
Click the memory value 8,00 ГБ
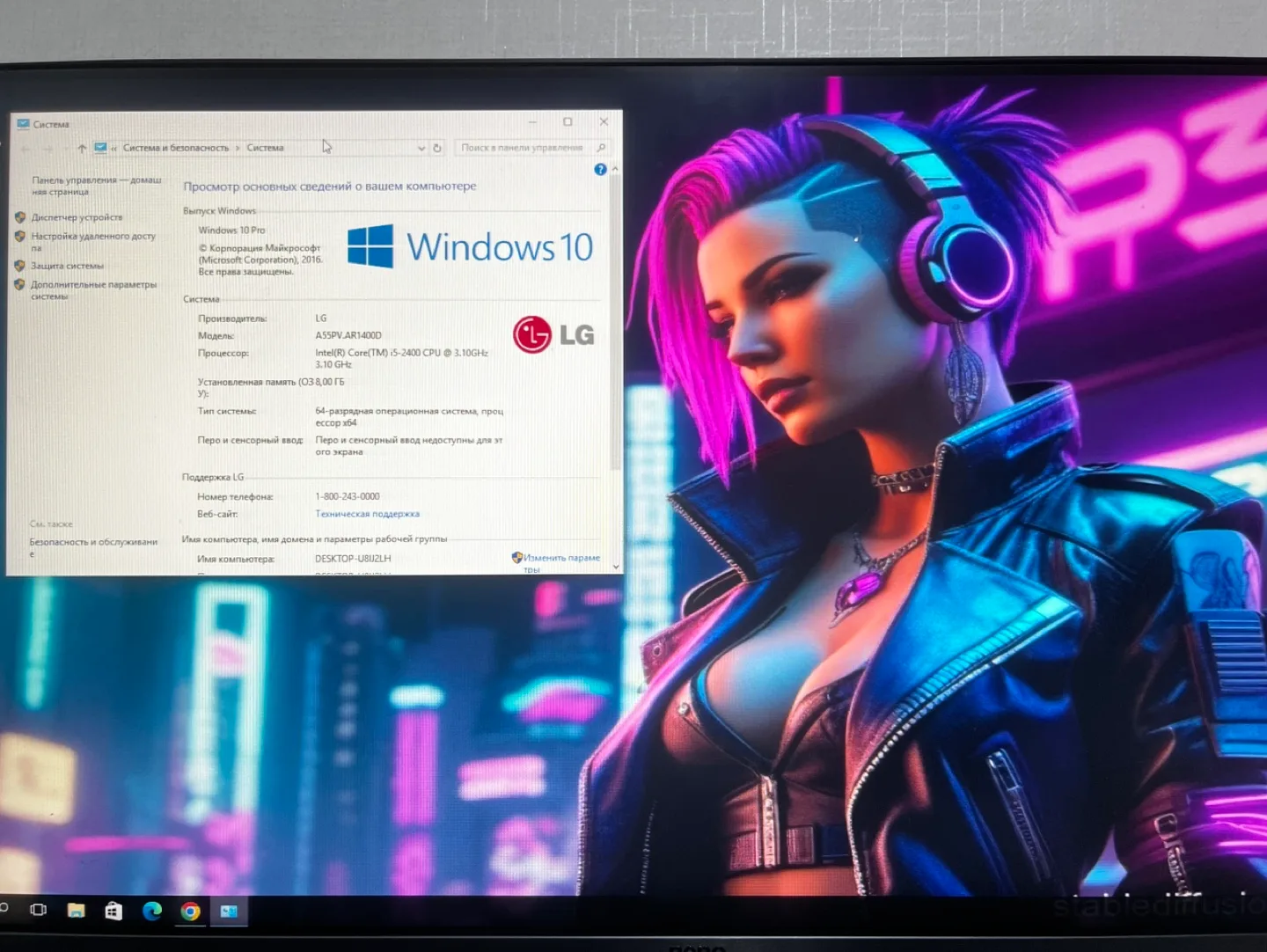tap(330, 382)
